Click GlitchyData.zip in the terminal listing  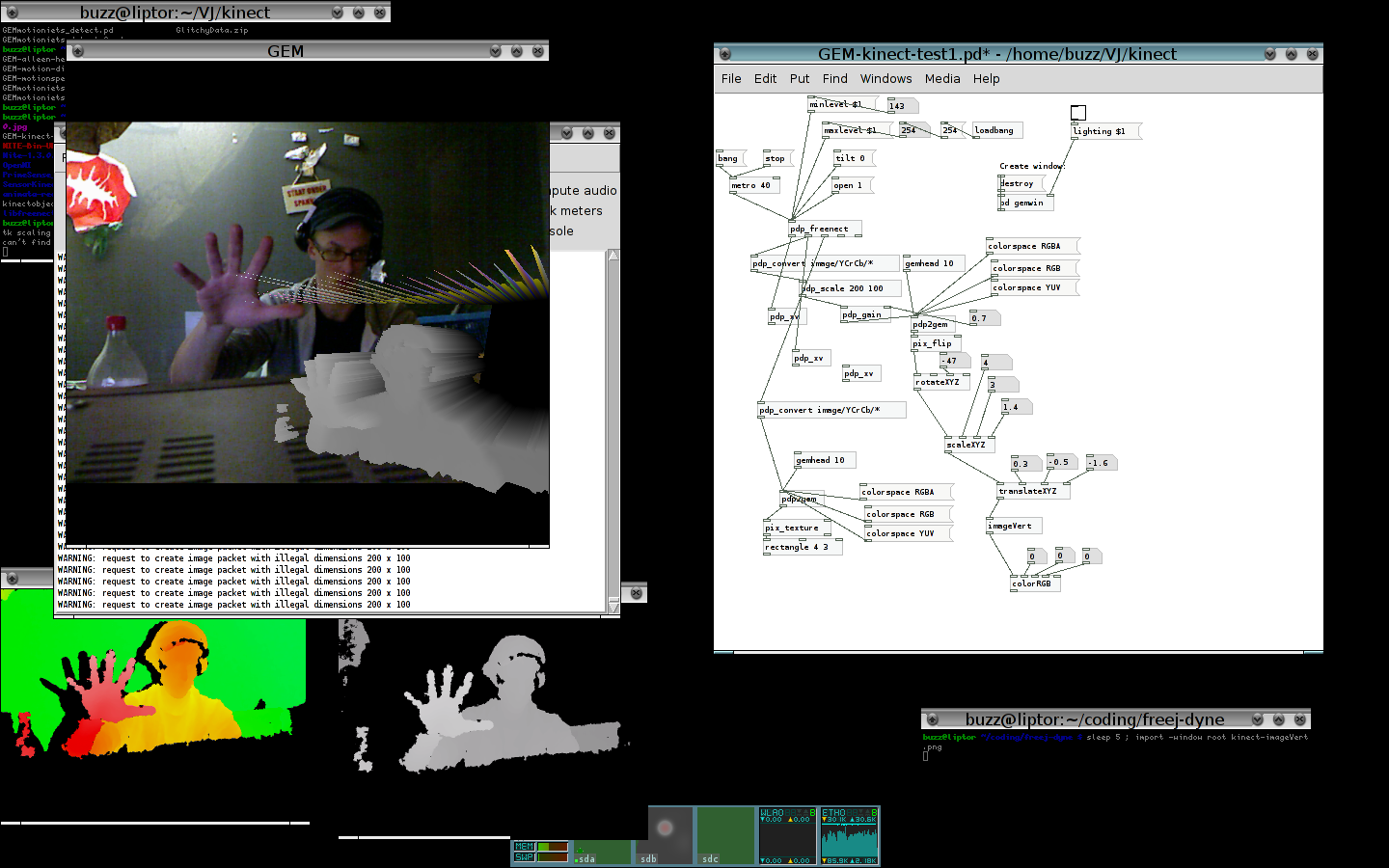(211, 30)
